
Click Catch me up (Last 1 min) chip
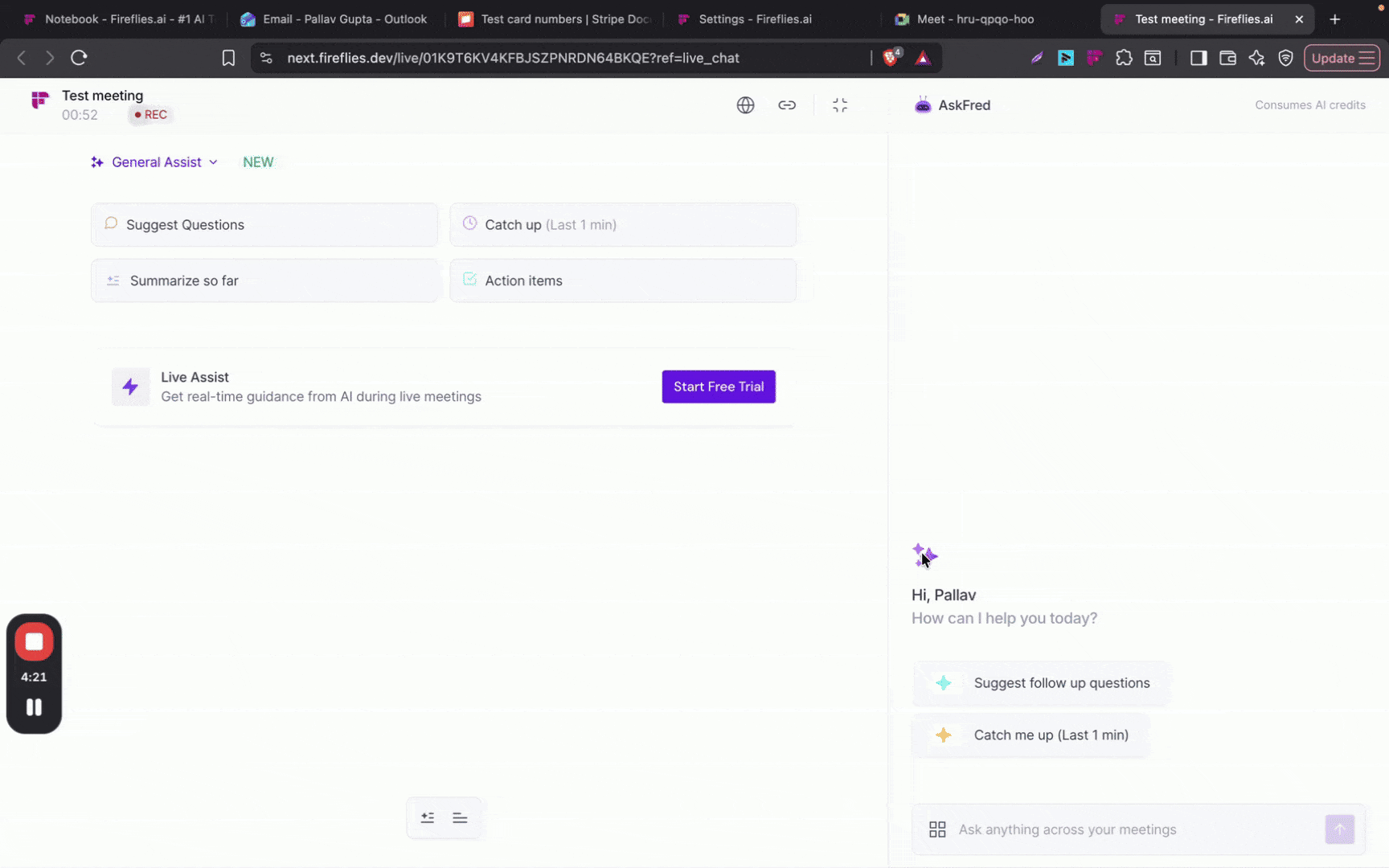[x=1030, y=735]
